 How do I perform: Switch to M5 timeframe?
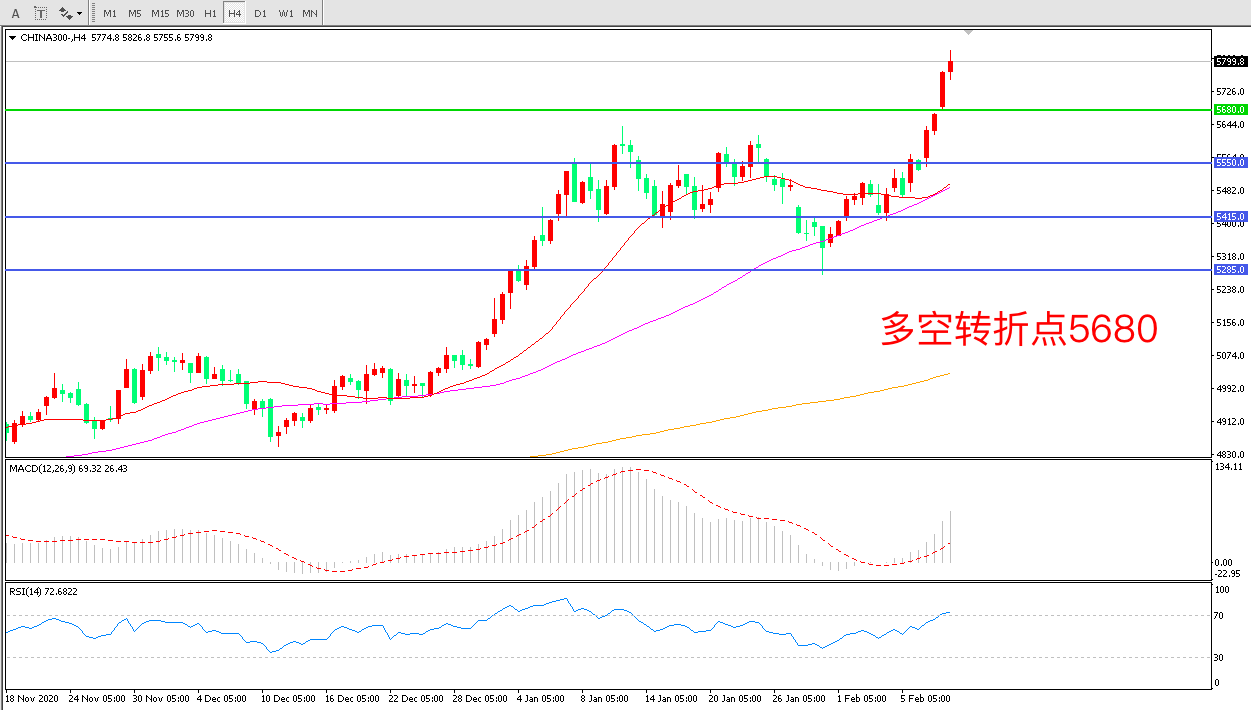click(x=134, y=14)
